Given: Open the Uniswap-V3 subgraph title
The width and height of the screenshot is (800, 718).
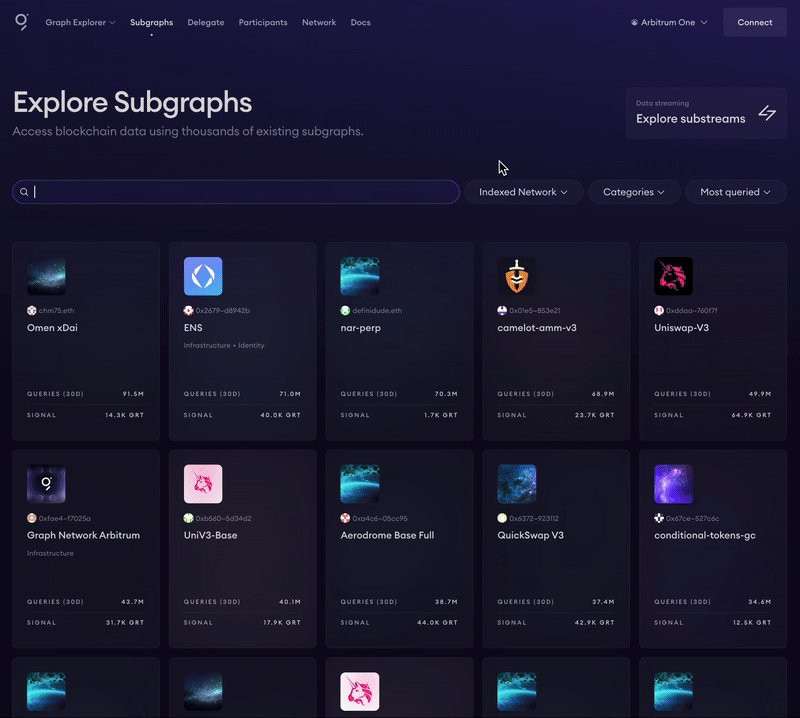Looking at the screenshot, I should 681,328.
